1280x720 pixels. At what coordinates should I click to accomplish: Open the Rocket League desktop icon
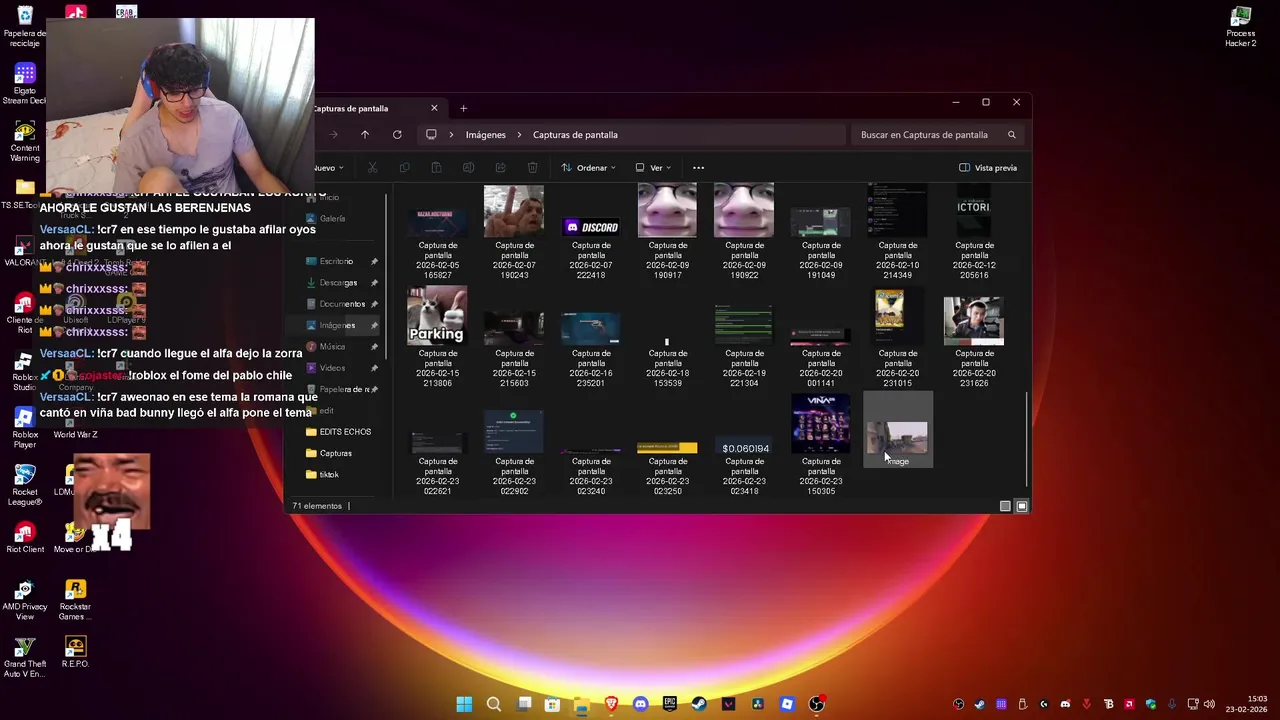click(x=25, y=485)
